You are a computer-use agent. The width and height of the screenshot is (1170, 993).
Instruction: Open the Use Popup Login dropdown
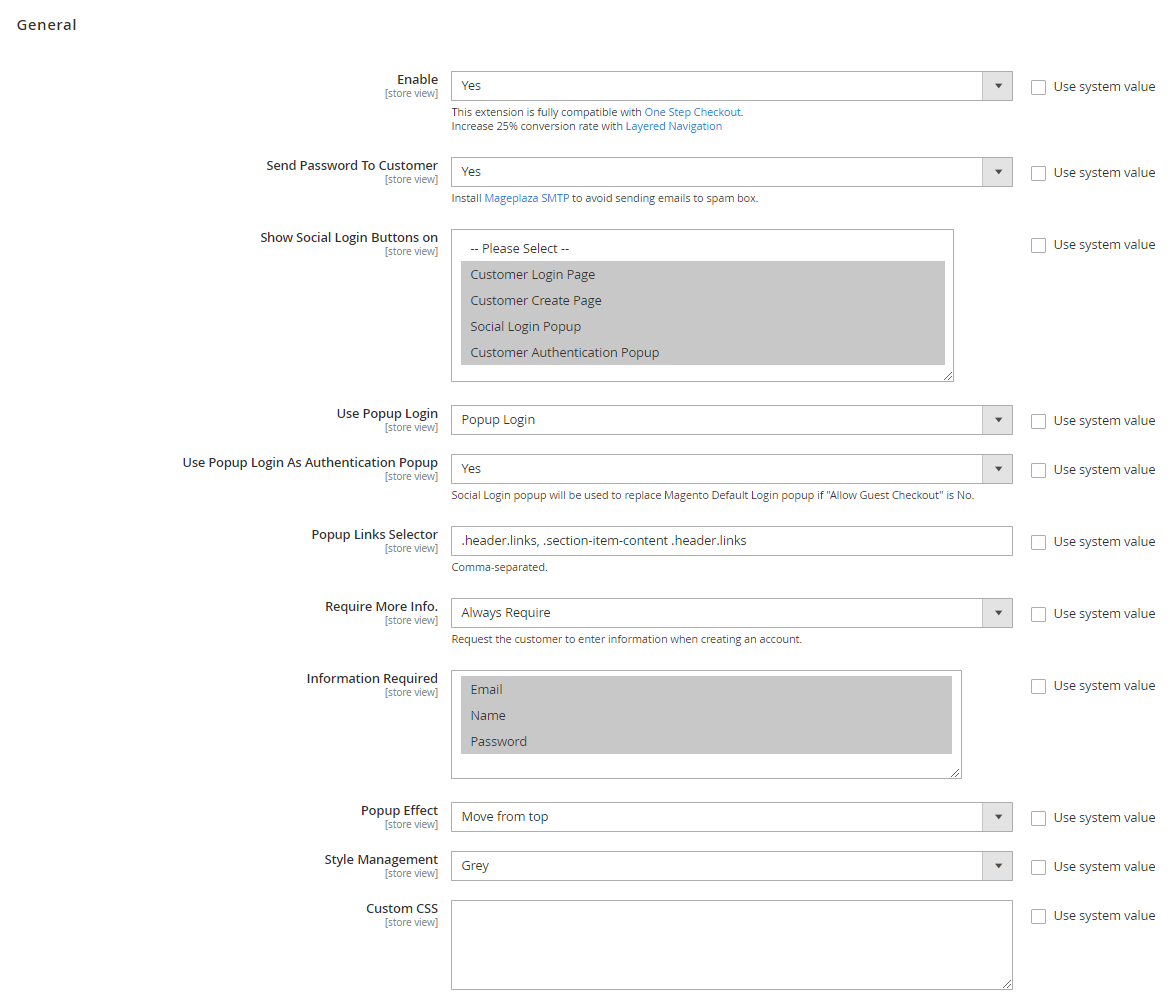coord(731,420)
